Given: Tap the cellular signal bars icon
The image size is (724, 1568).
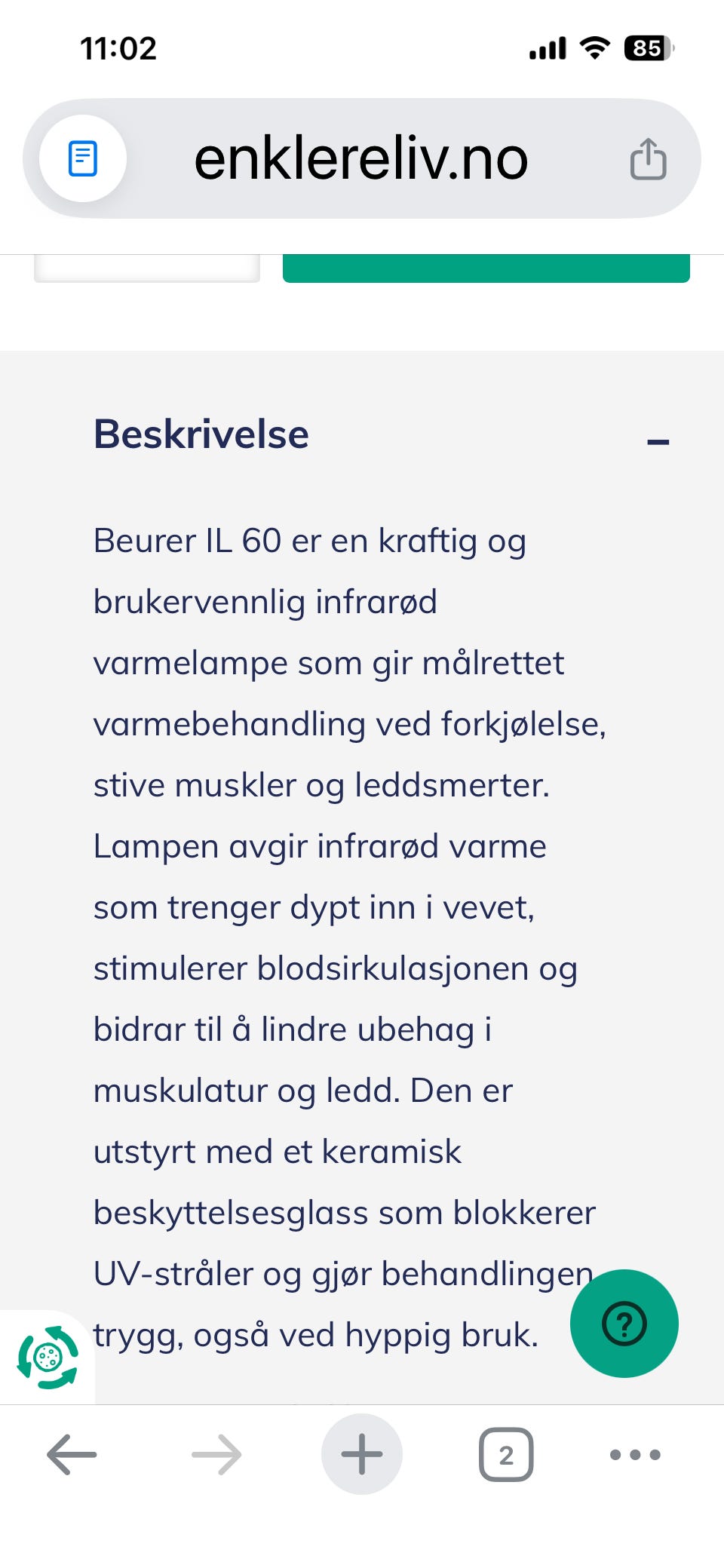Looking at the screenshot, I should (548, 49).
